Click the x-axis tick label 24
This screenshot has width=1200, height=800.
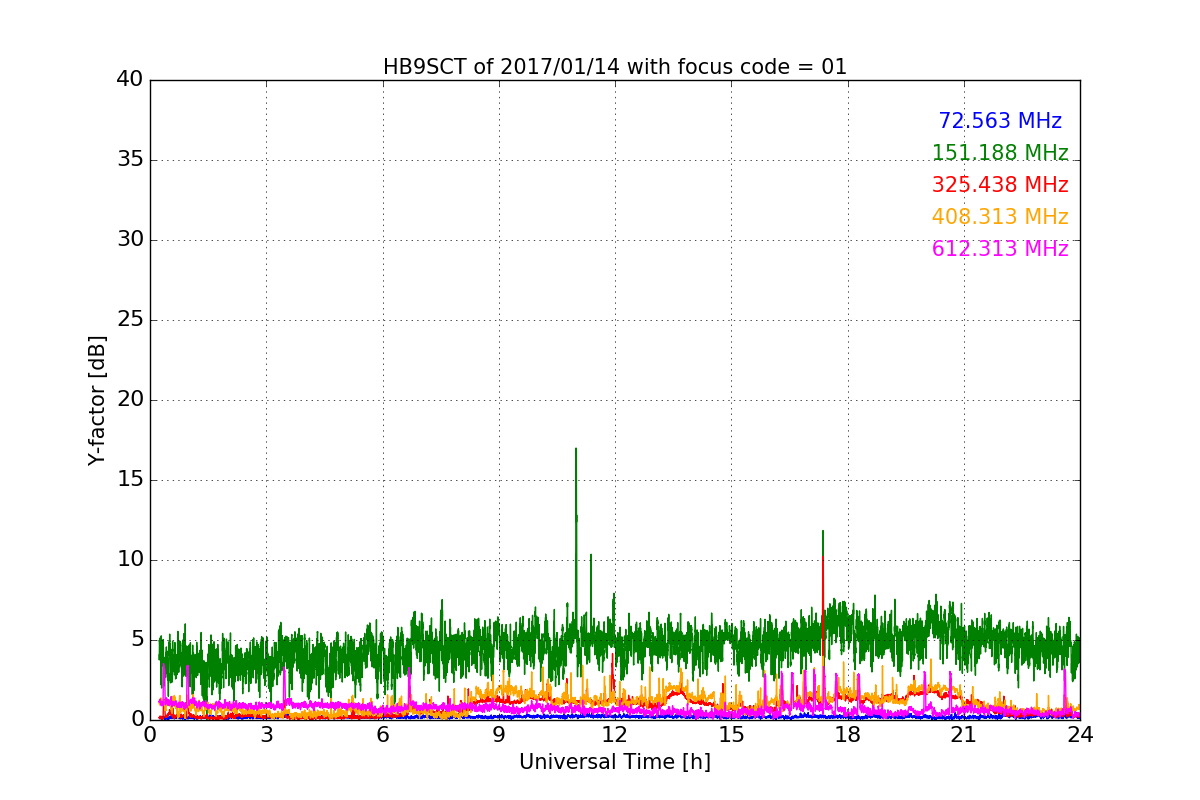point(1080,735)
